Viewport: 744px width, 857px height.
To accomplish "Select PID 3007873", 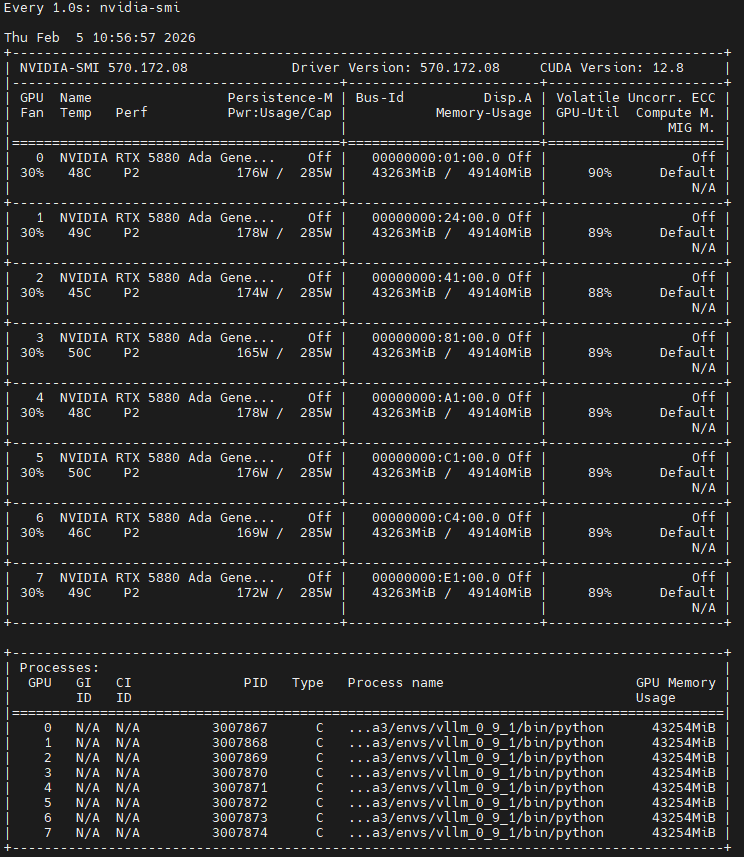I will 240,818.
